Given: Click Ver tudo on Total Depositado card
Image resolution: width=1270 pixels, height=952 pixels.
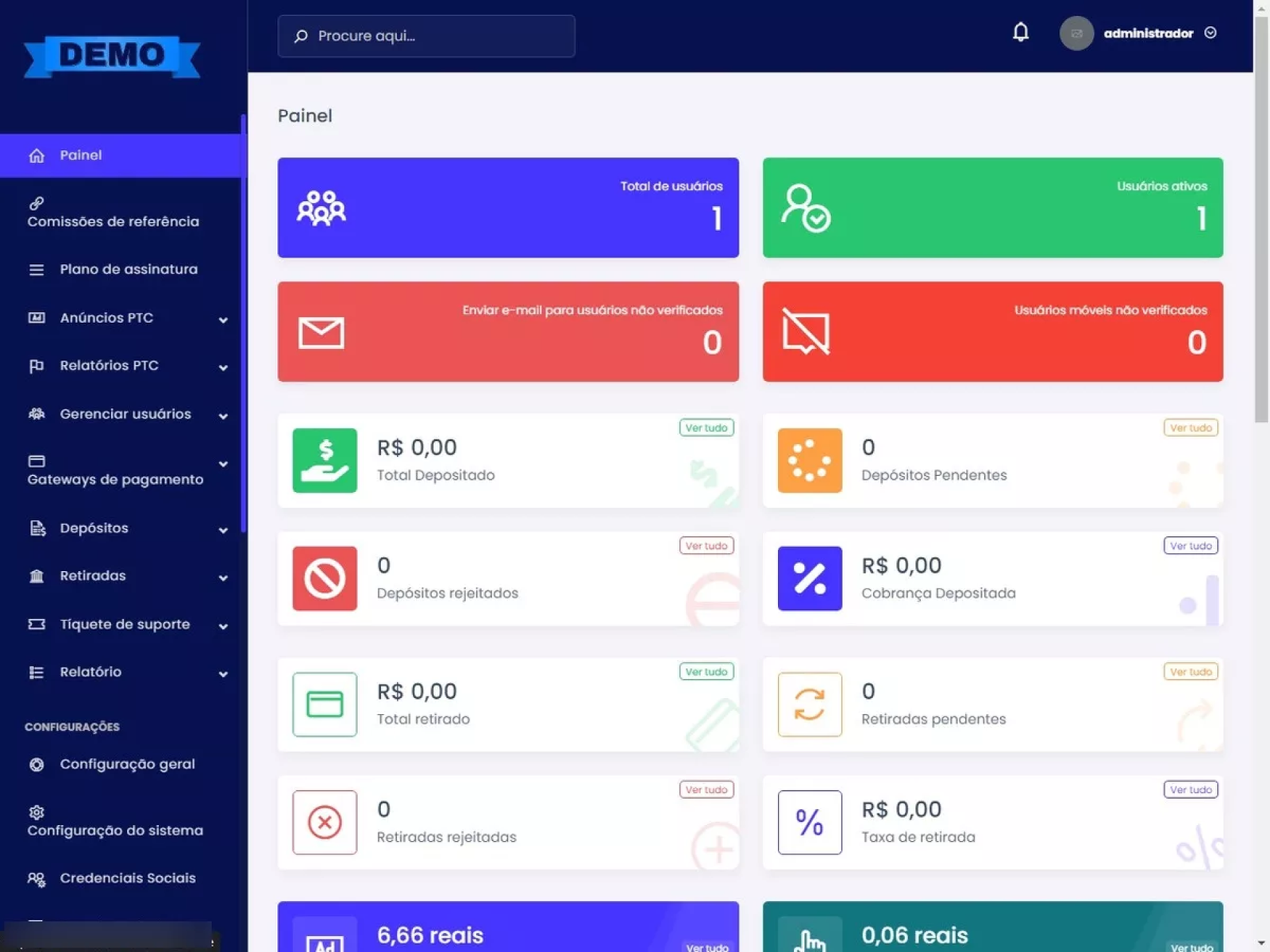Looking at the screenshot, I should [x=706, y=428].
